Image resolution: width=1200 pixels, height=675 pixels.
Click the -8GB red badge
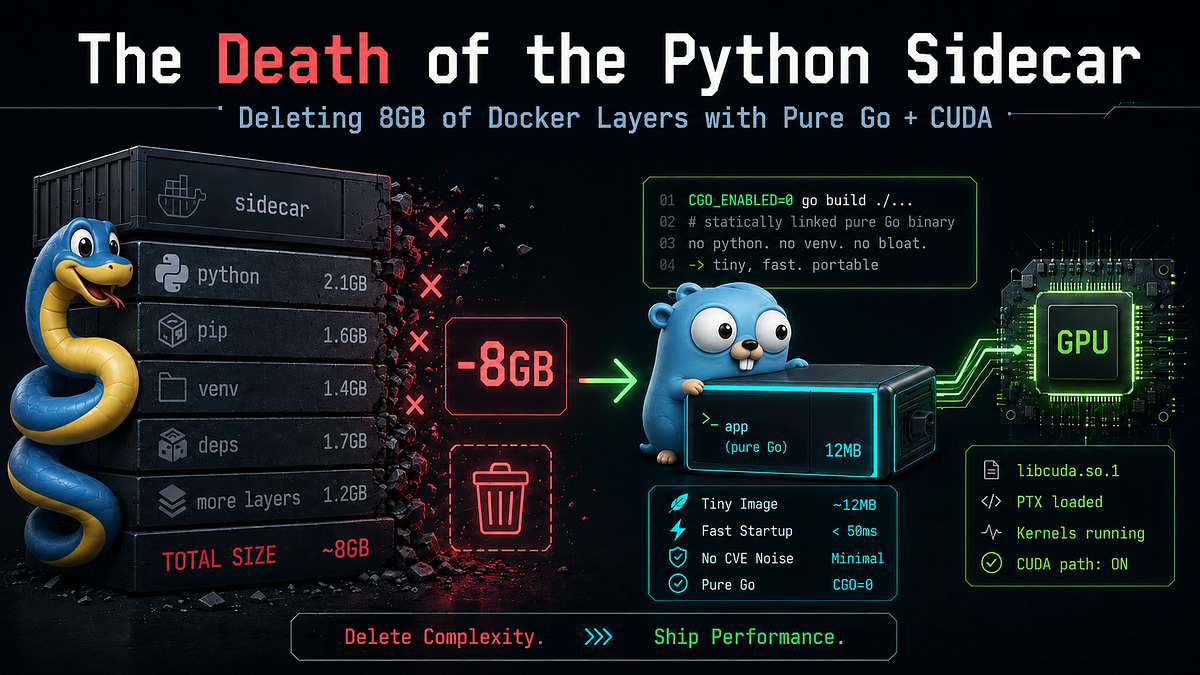click(505, 368)
